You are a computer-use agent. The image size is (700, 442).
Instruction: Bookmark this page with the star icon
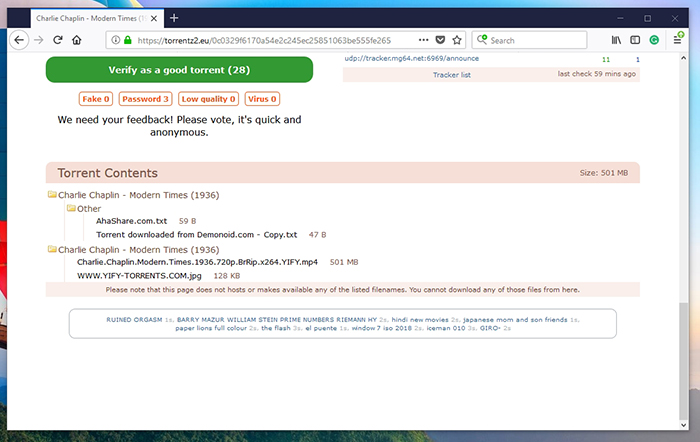point(457,40)
